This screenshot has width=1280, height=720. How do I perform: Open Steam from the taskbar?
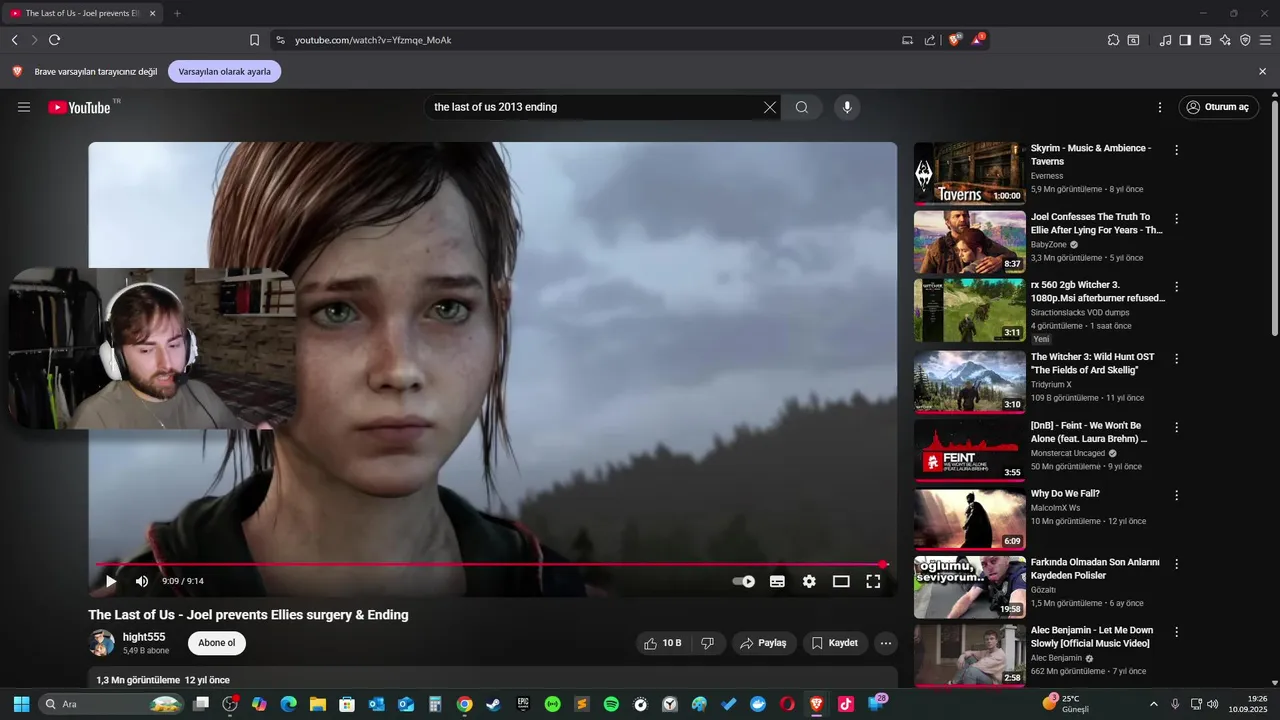click(x=494, y=704)
